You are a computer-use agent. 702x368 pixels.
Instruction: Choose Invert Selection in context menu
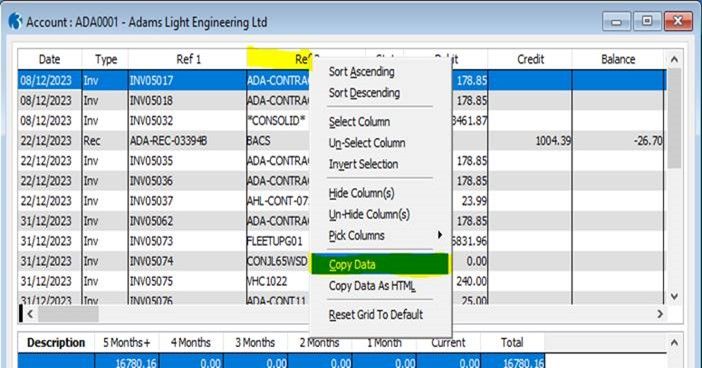tap(363, 164)
